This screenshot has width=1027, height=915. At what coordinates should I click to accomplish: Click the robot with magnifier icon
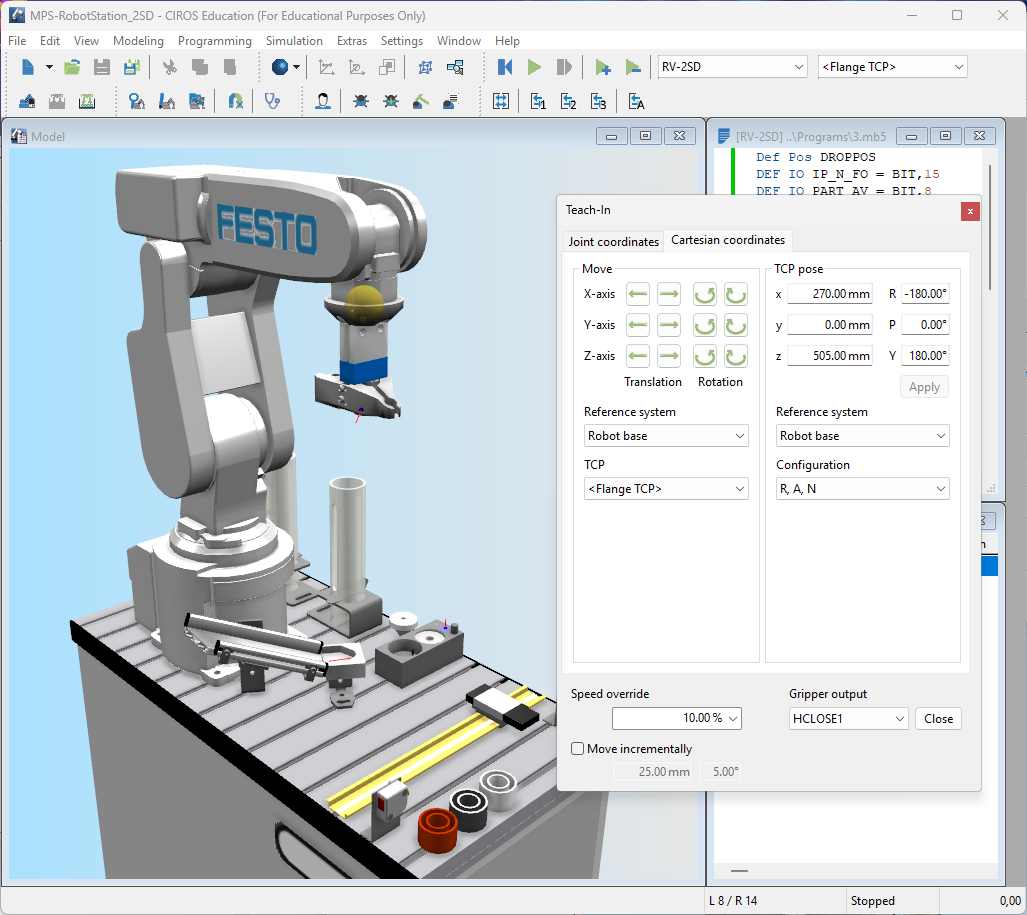(x=136, y=102)
